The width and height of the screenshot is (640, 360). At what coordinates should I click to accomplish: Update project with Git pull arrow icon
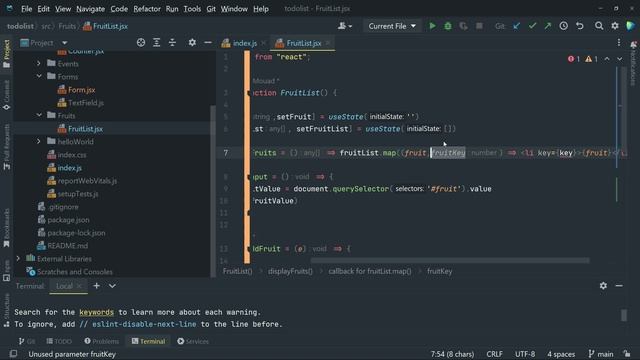(x=517, y=26)
